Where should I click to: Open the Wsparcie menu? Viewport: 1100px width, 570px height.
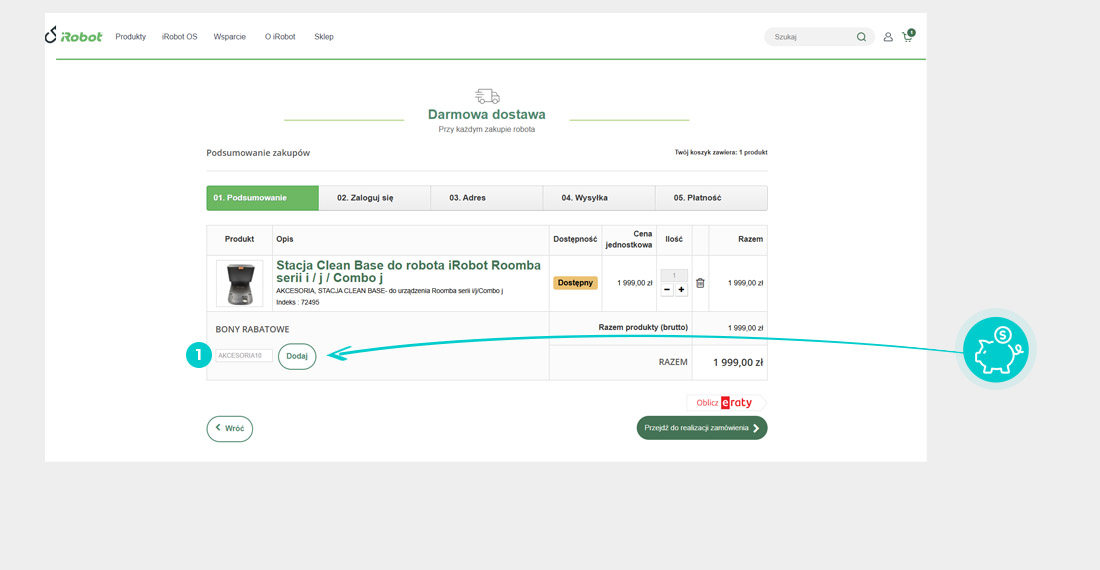tap(229, 37)
